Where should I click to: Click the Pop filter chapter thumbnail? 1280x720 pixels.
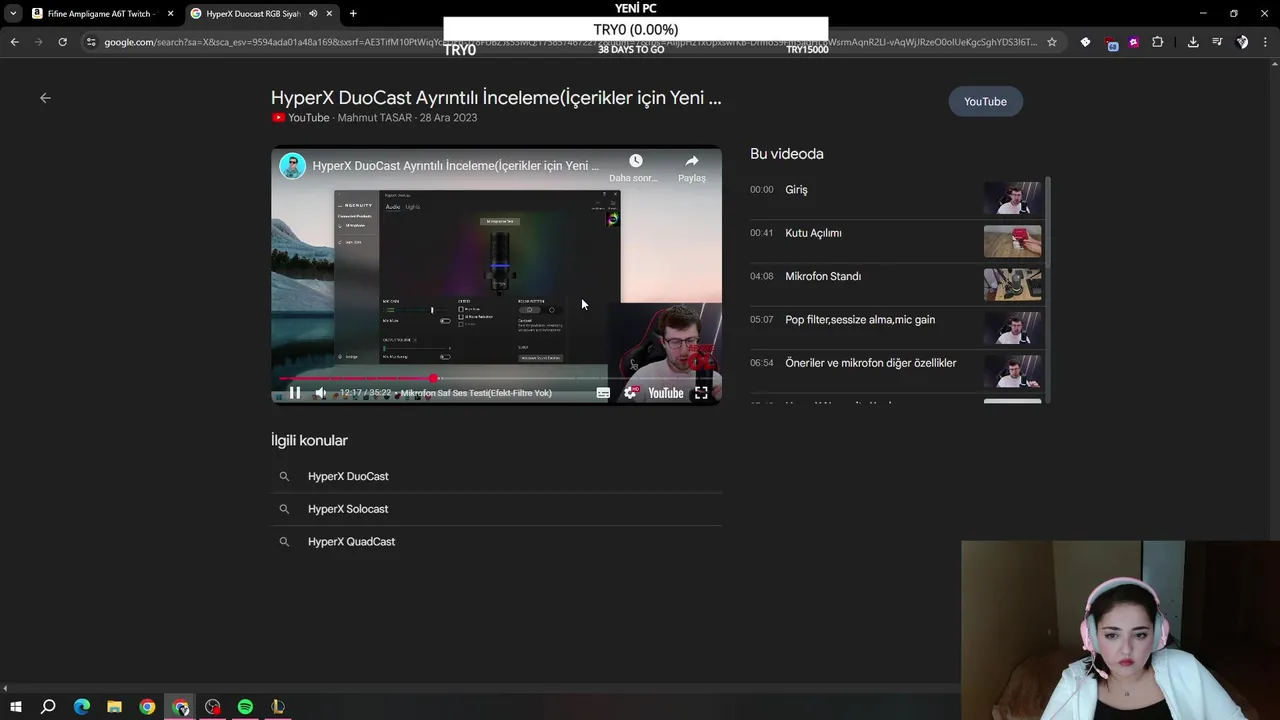pyautogui.click(x=1012, y=328)
